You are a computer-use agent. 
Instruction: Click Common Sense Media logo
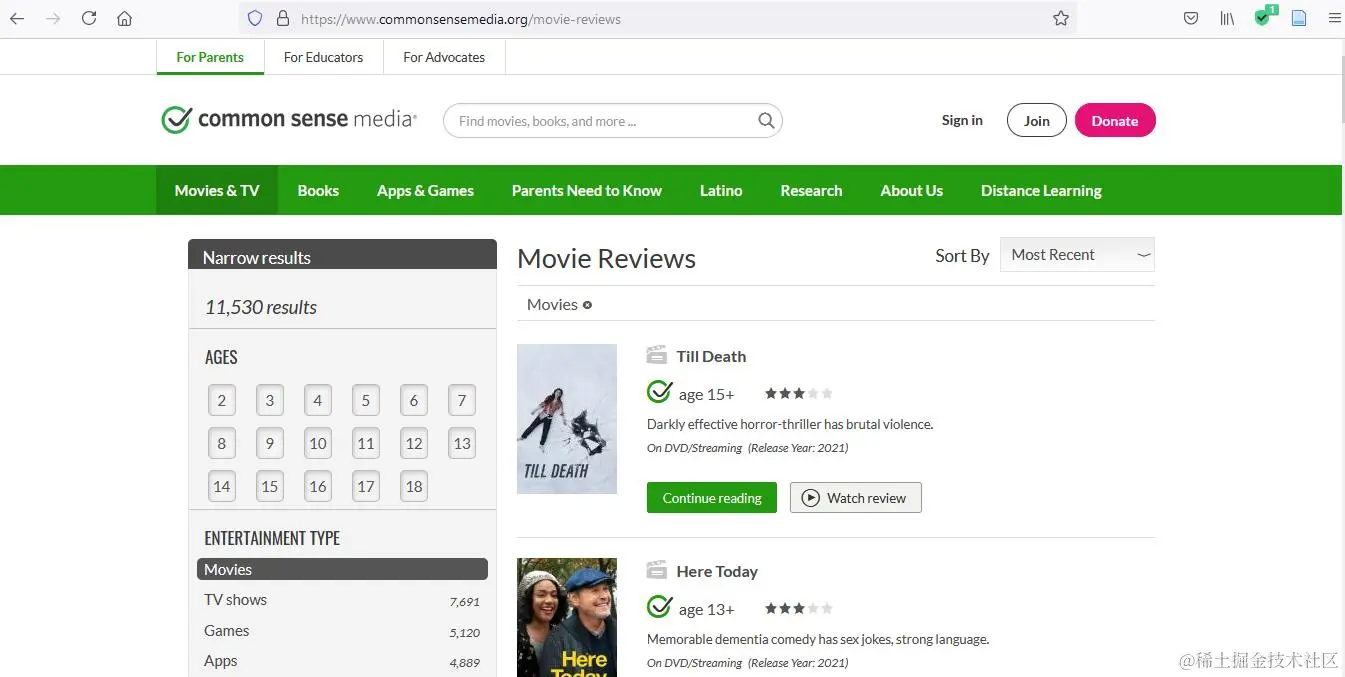pyautogui.click(x=289, y=120)
